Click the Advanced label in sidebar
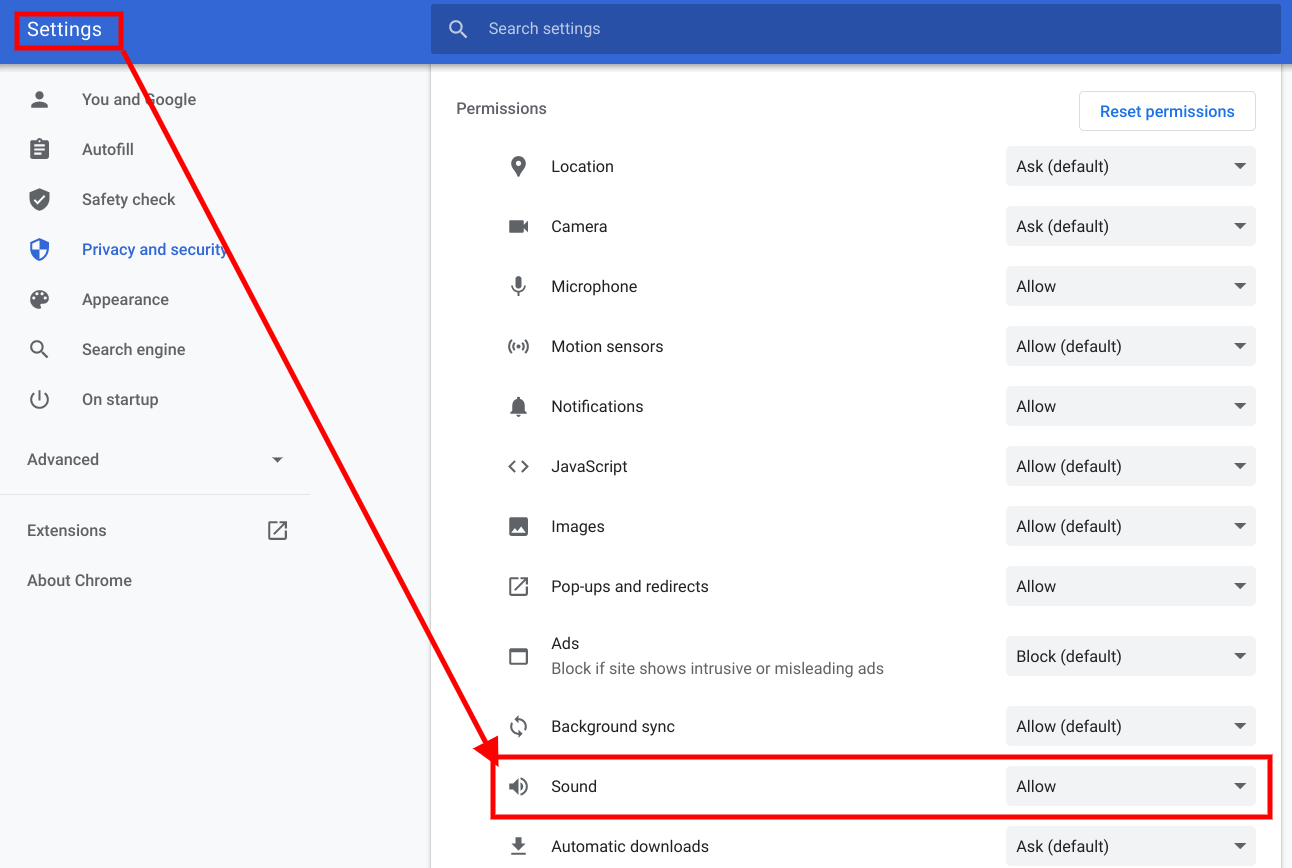This screenshot has height=868, width=1292. click(x=63, y=460)
